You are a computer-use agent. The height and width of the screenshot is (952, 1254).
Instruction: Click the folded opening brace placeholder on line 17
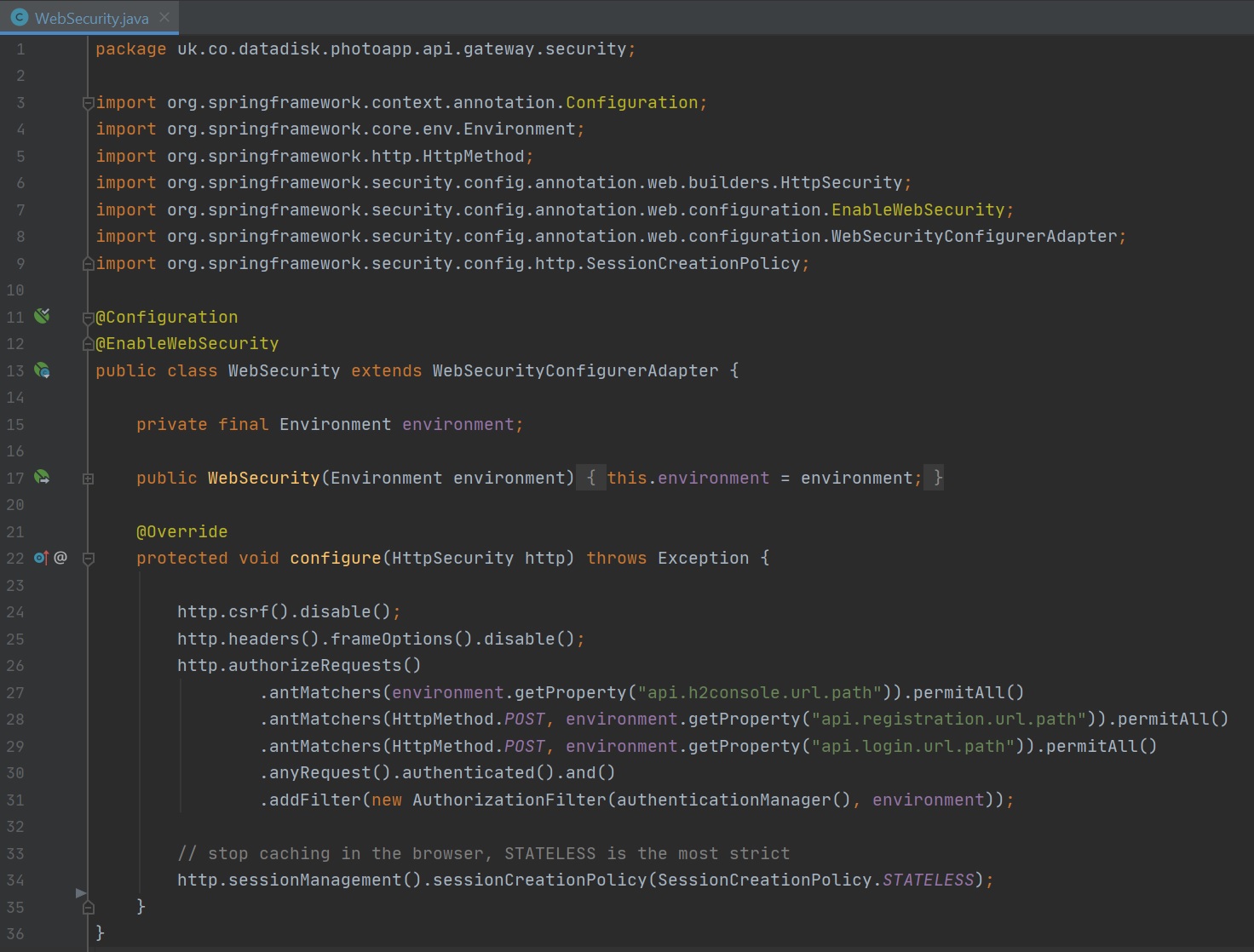[591, 478]
